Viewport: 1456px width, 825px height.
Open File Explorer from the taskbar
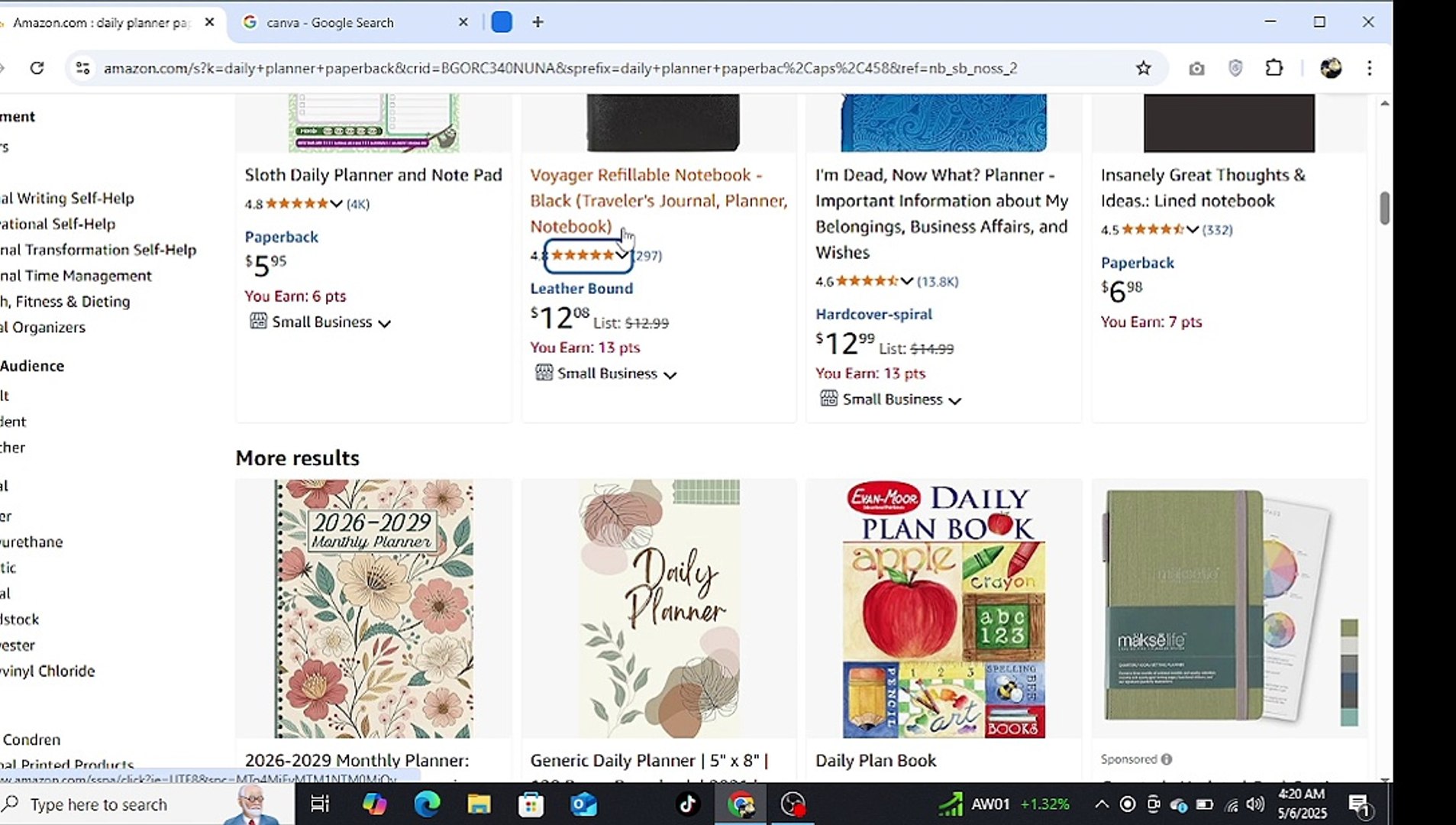tap(479, 804)
